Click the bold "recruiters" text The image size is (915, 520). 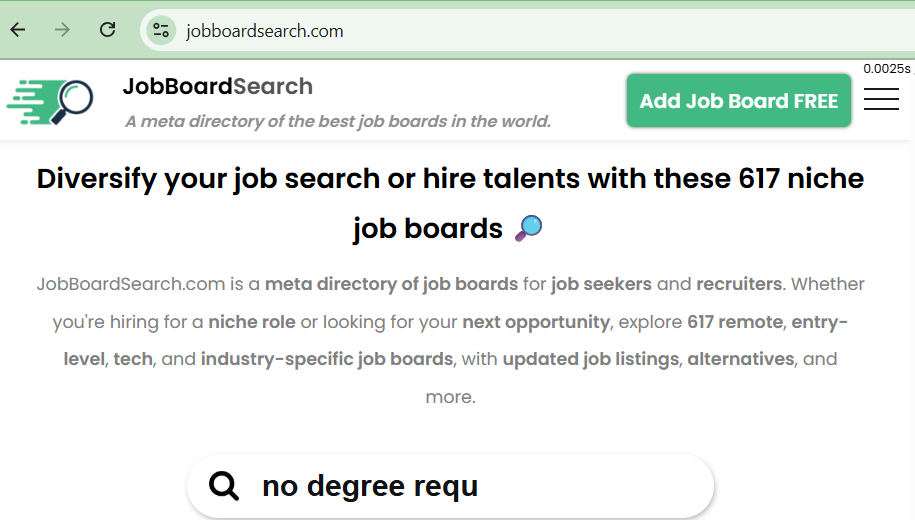pyautogui.click(x=738, y=284)
